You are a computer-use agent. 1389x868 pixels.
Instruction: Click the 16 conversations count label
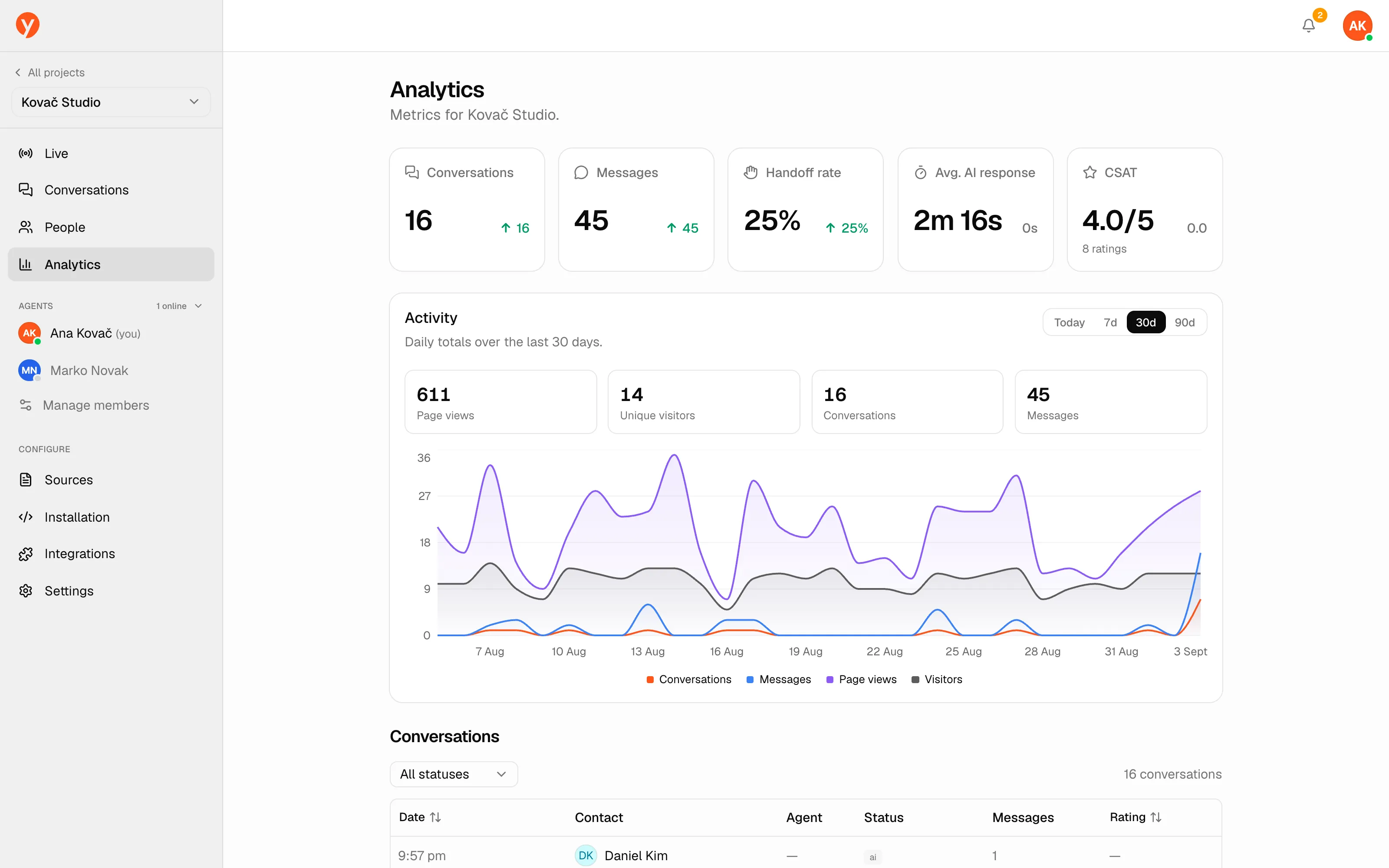(x=1172, y=774)
